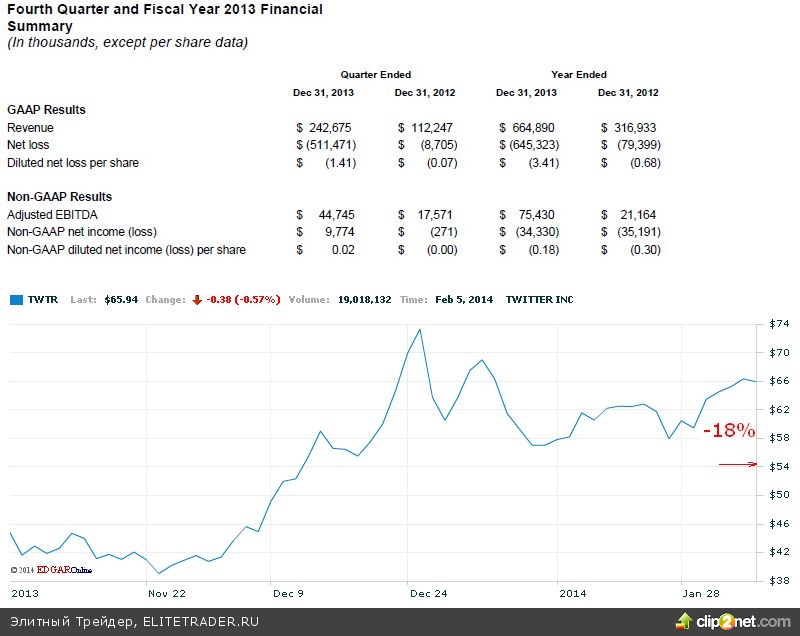The height and width of the screenshot is (636, 800).
Task: Click the Adjusted EBITDA value 21,164
Action: pos(638,215)
